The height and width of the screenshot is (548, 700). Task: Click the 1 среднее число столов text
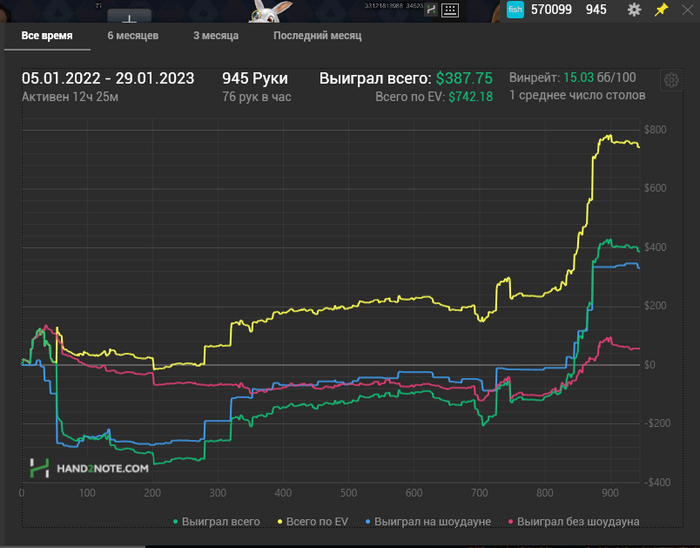(x=577, y=95)
